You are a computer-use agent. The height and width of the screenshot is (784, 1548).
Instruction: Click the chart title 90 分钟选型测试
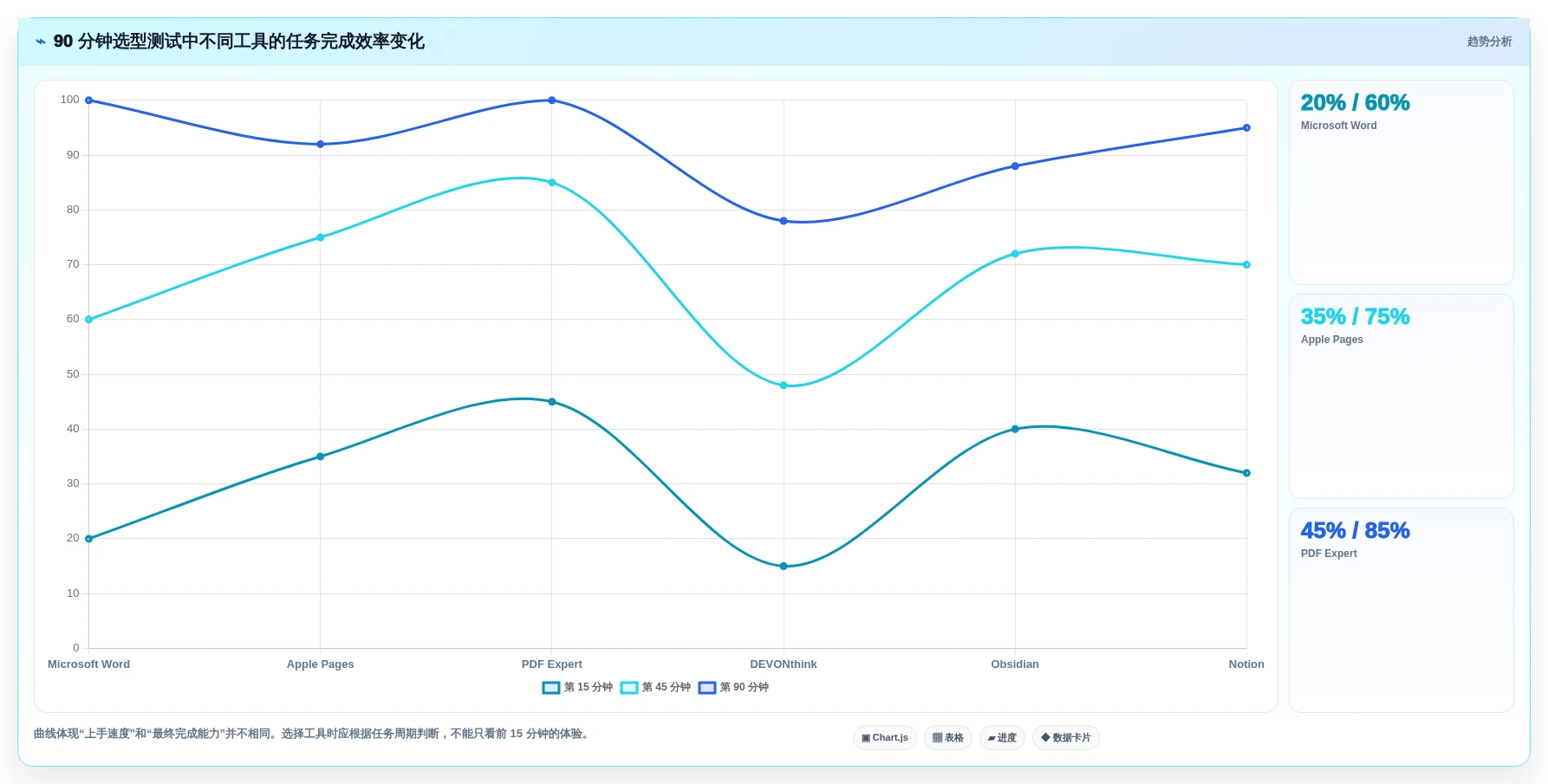click(239, 42)
